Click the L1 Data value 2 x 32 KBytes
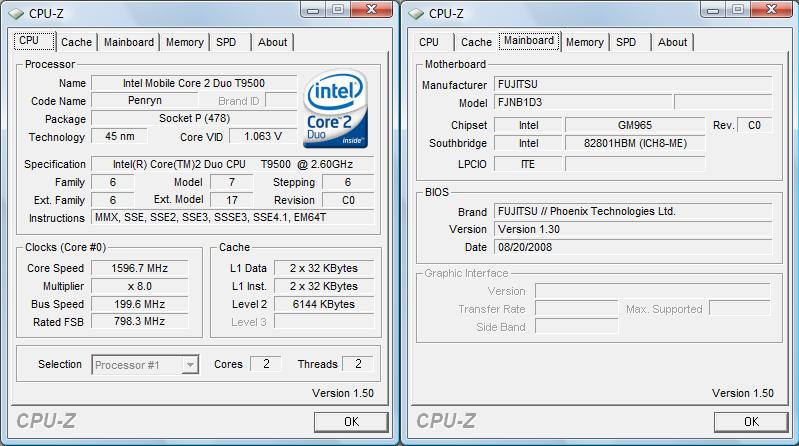 [324, 268]
